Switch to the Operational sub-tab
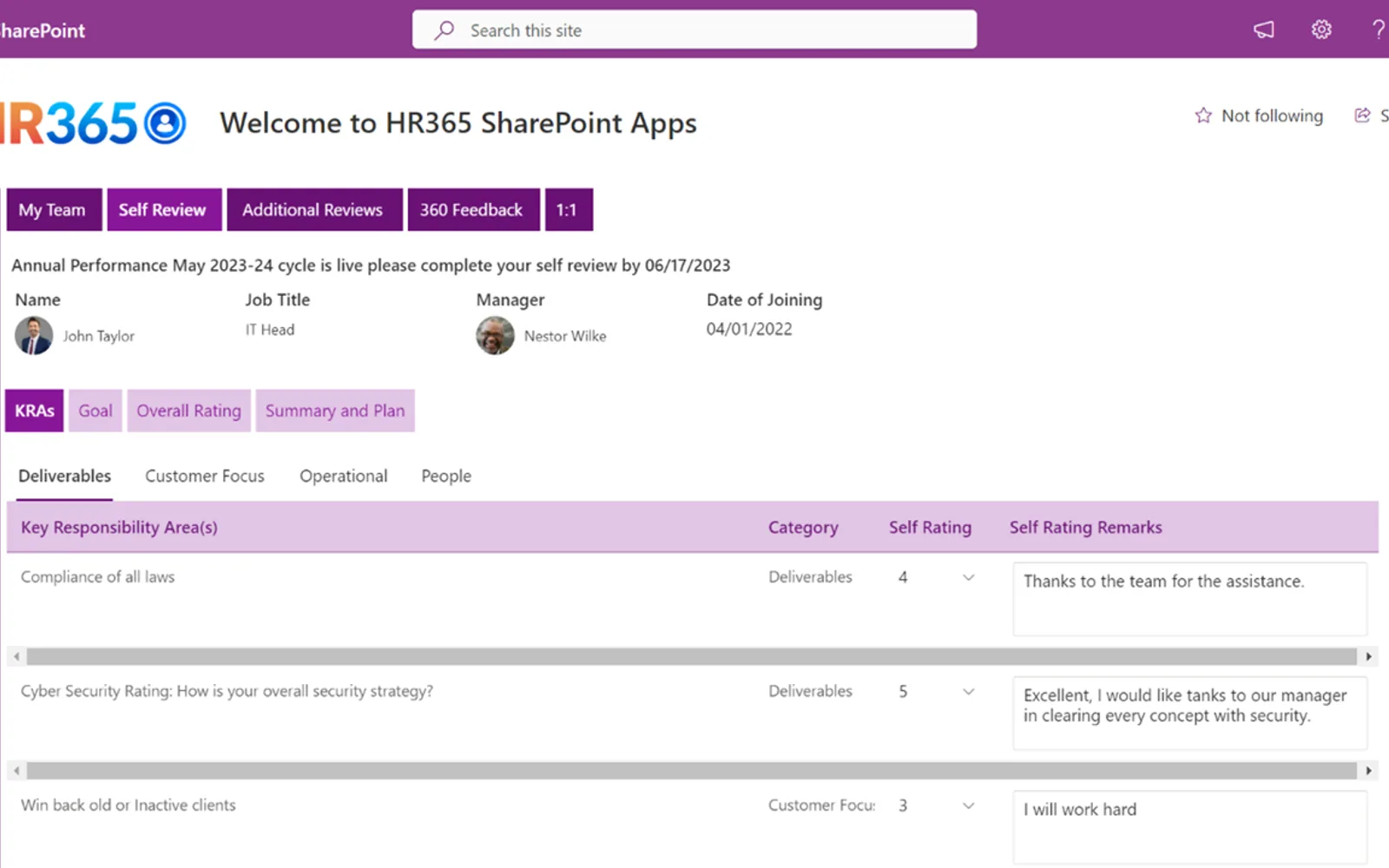Viewport: 1389px width, 868px height. [x=344, y=477]
